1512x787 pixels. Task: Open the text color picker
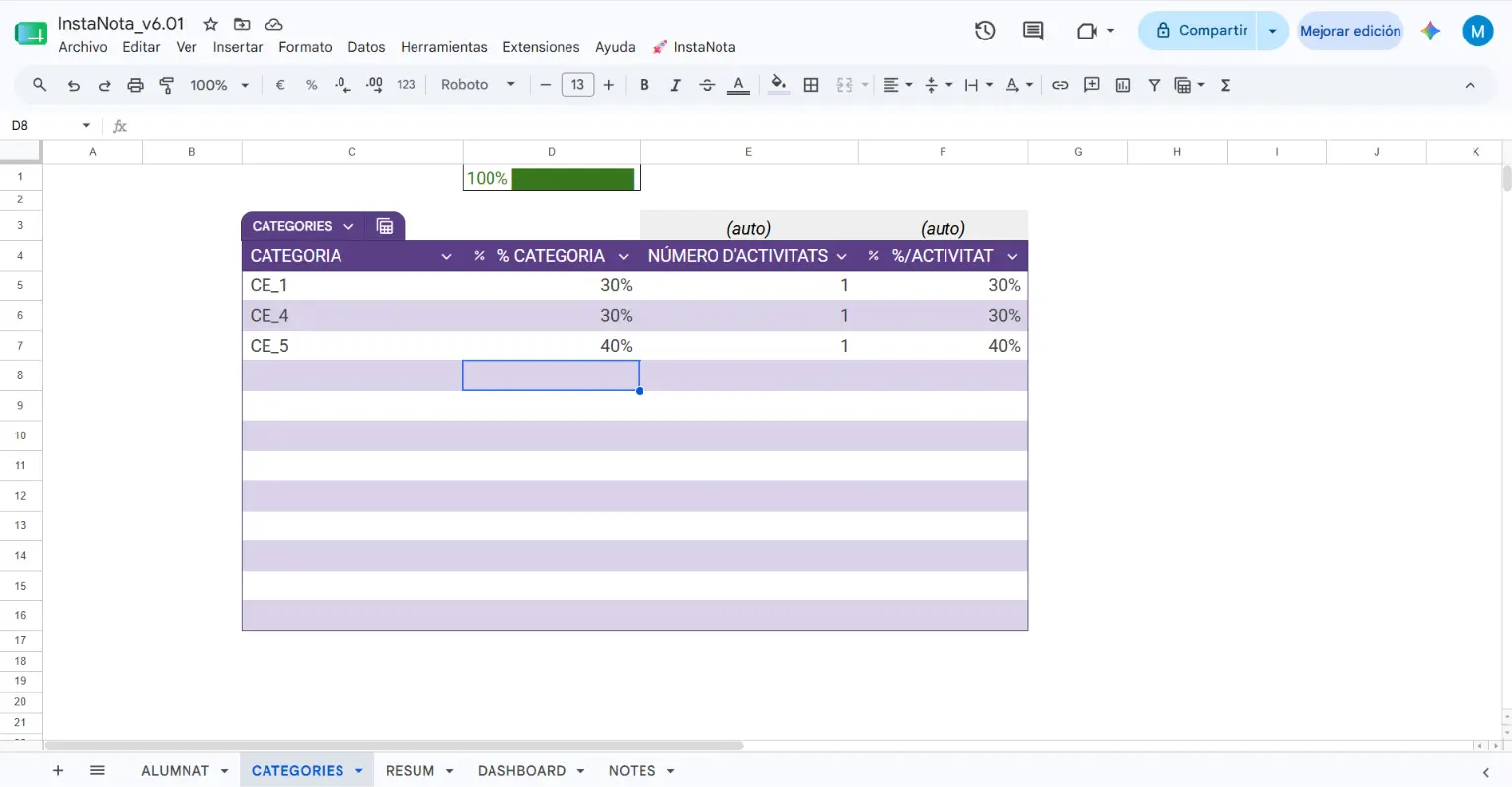click(x=738, y=85)
